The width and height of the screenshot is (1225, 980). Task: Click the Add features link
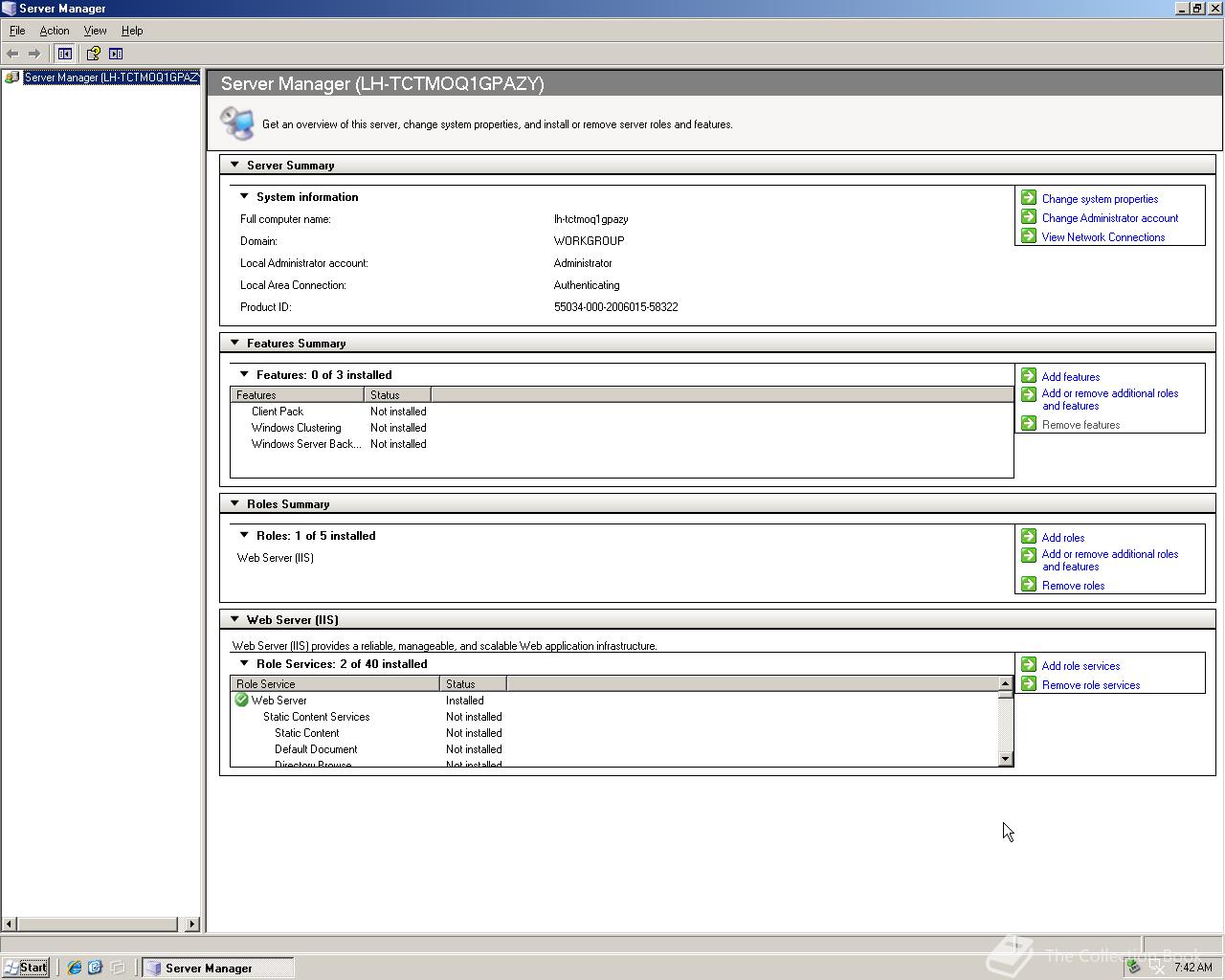point(1071,377)
